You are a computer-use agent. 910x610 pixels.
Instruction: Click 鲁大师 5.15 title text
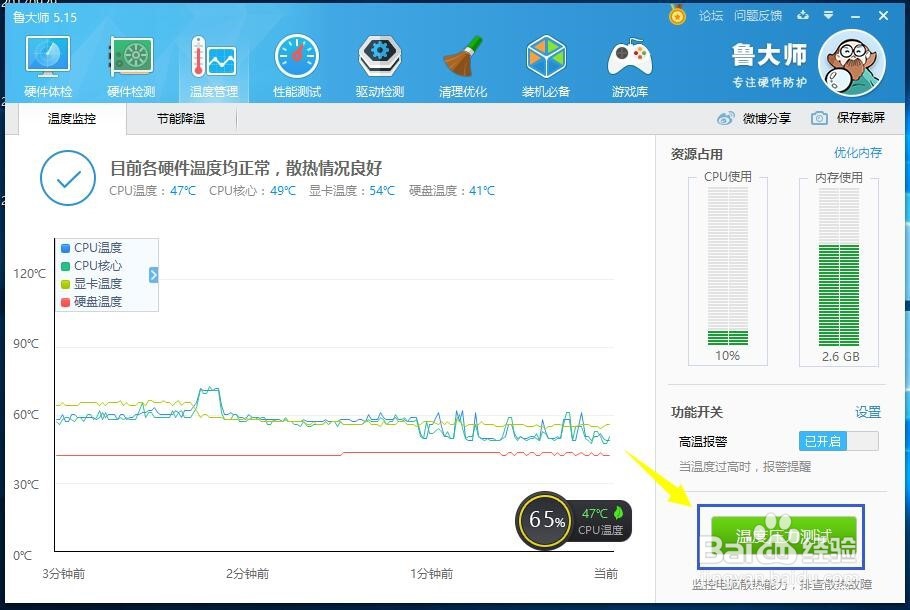45,17
